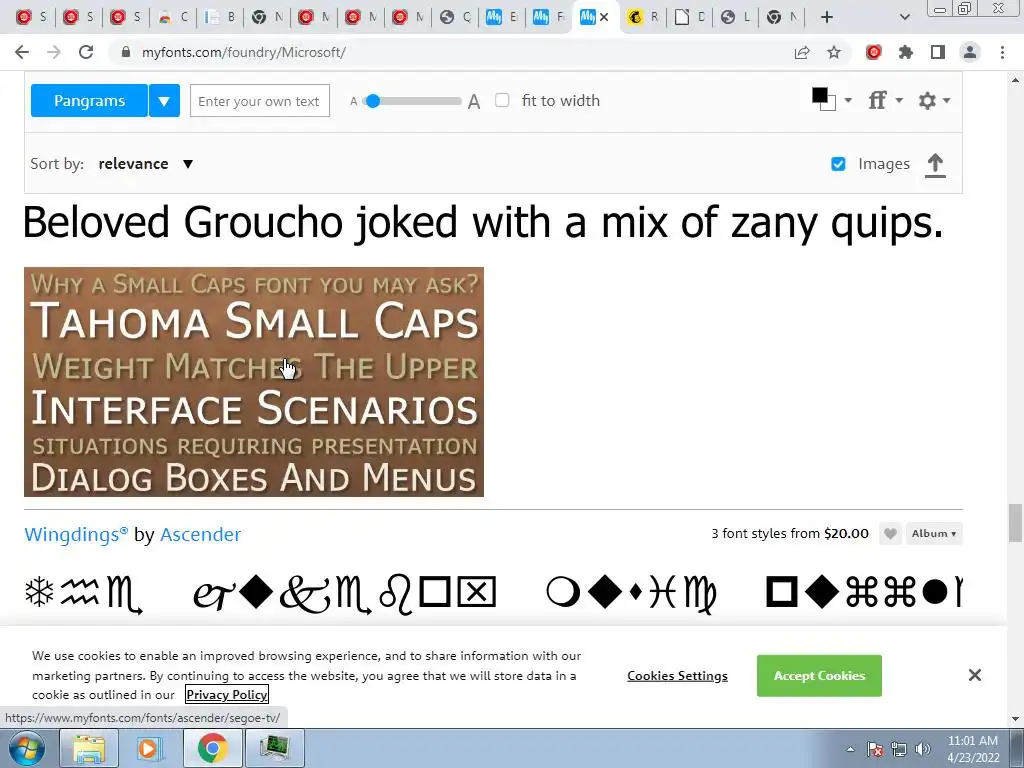Open the Windows Start menu
This screenshot has width=1024, height=768.
[x=26, y=748]
